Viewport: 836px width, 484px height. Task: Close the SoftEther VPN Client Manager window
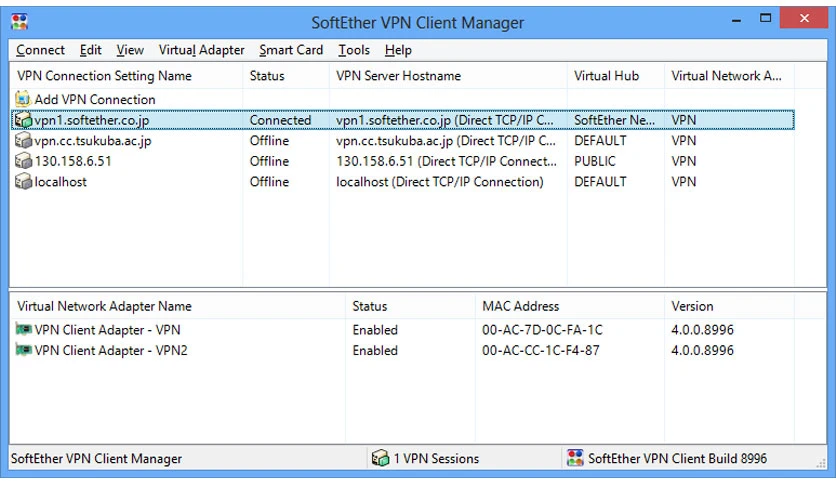[804, 18]
